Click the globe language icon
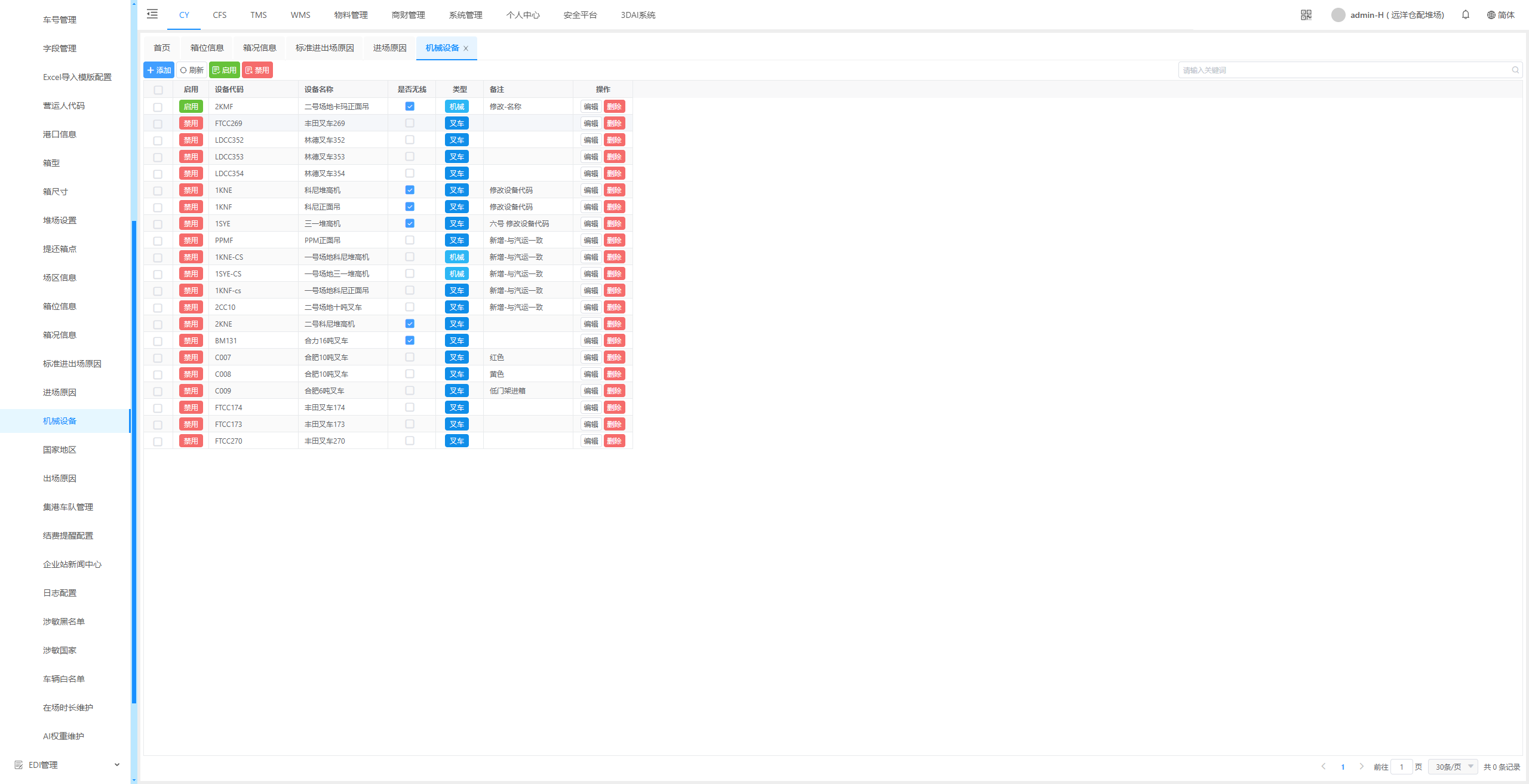 [x=1491, y=15]
